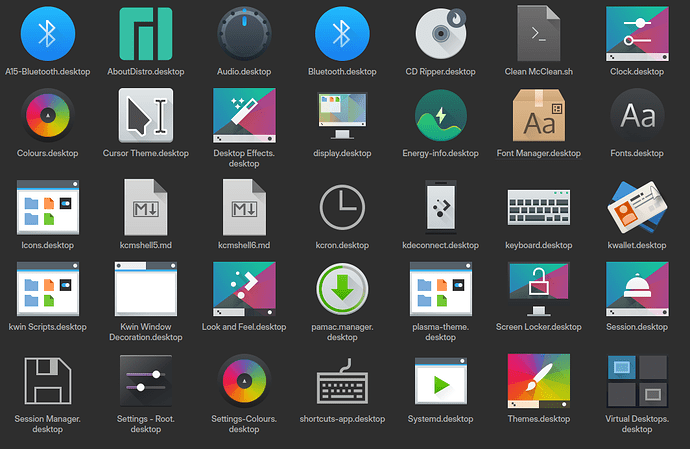Viewport: 690px width, 449px height.
Task: Open the Energy-info.desktop icon
Action: coord(440,115)
